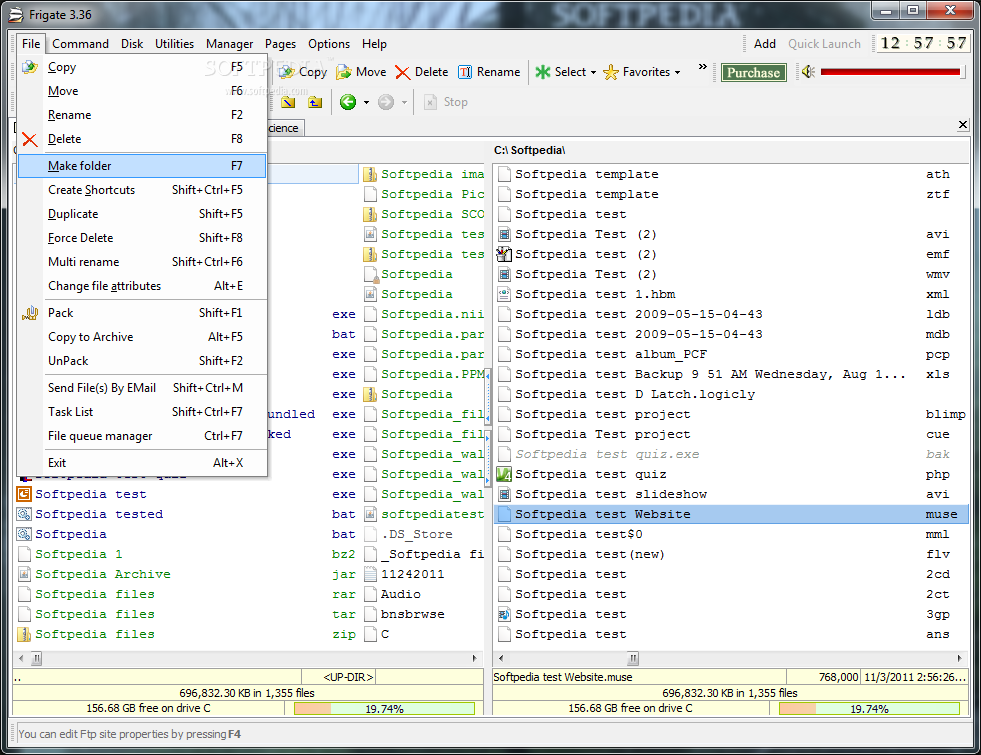Choose Copy in the File menu
This screenshot has height=755, width=981.
coord(142,67)
